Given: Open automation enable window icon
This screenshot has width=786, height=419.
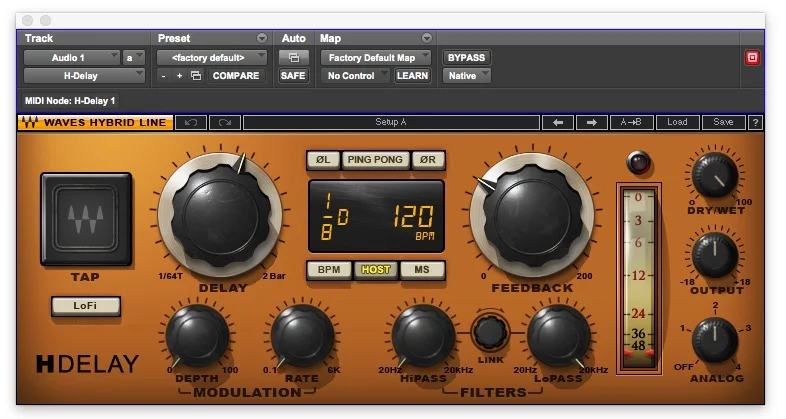Looking at the screenshot, I should tap(293, 58).
